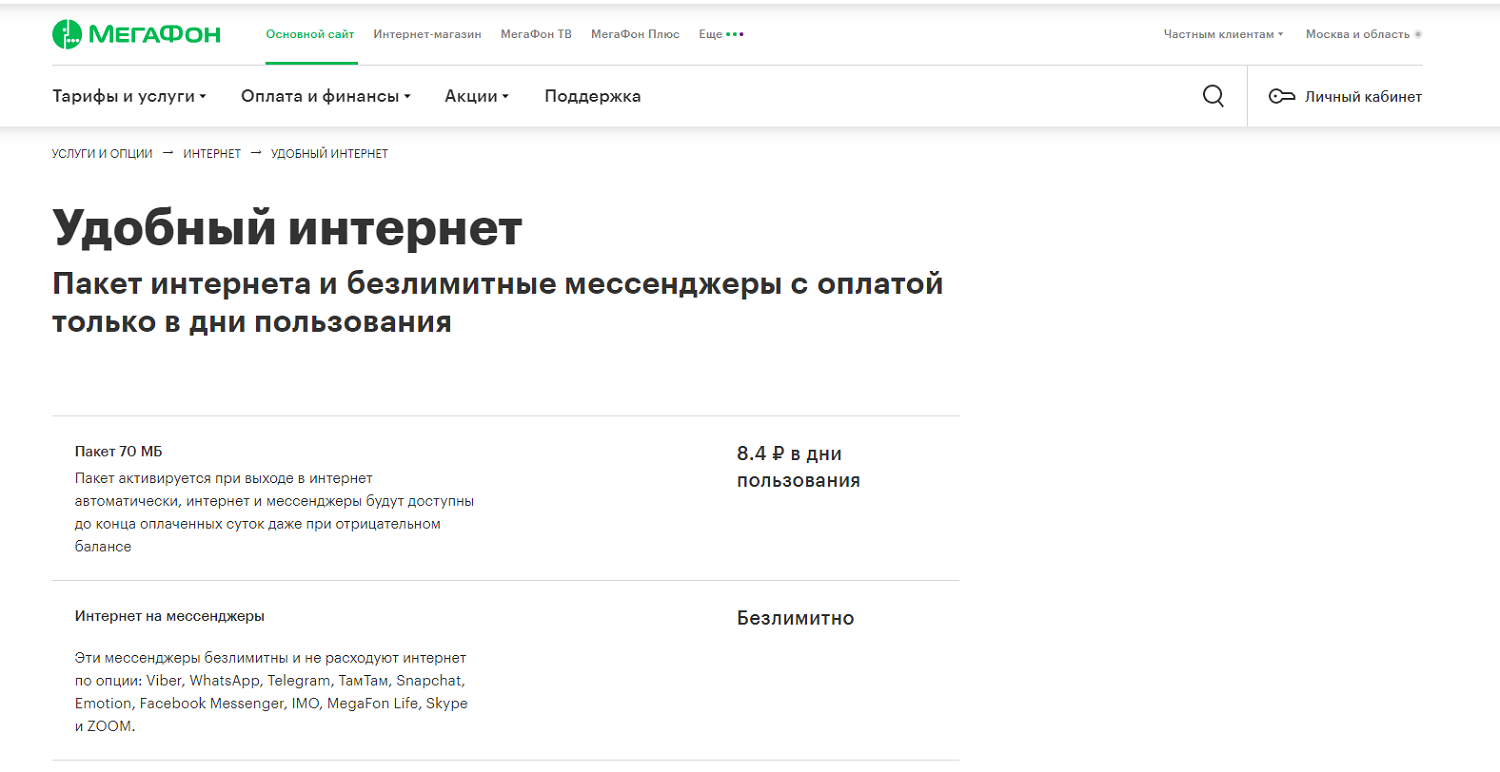Open the Интернет-магазин tab

click(x=427, y=34)
